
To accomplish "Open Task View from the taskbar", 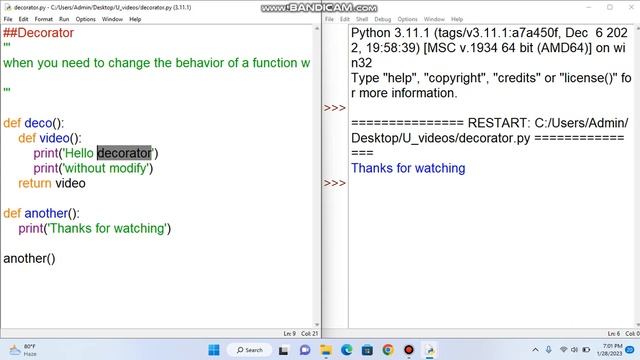I will point(283,350).
